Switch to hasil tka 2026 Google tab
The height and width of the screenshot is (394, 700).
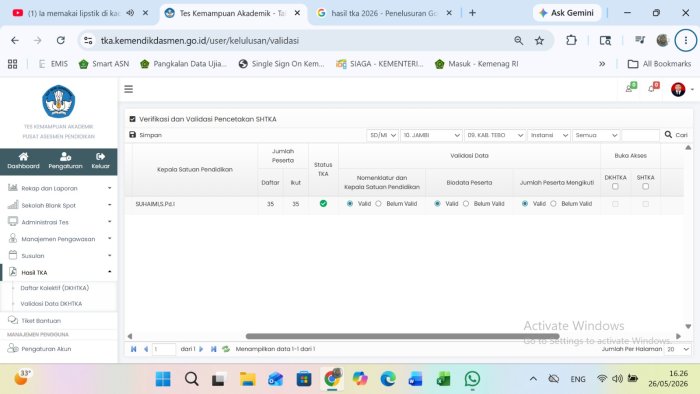[384, 13]
